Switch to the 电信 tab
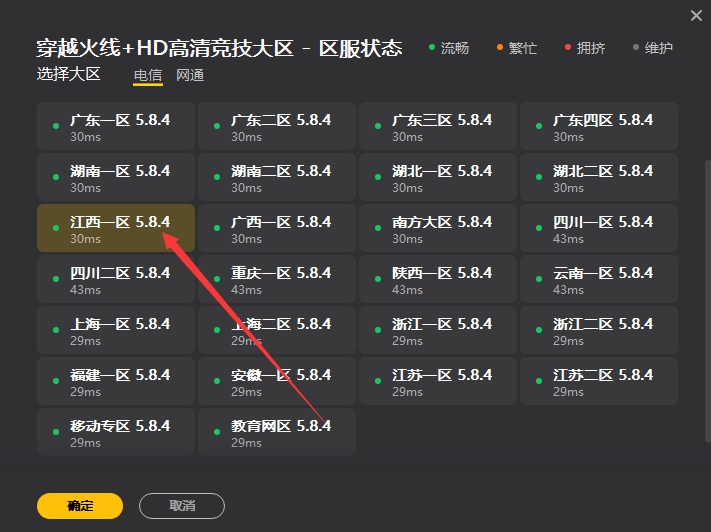This screenshot has height=532, width=711. (x=148, y=75)
